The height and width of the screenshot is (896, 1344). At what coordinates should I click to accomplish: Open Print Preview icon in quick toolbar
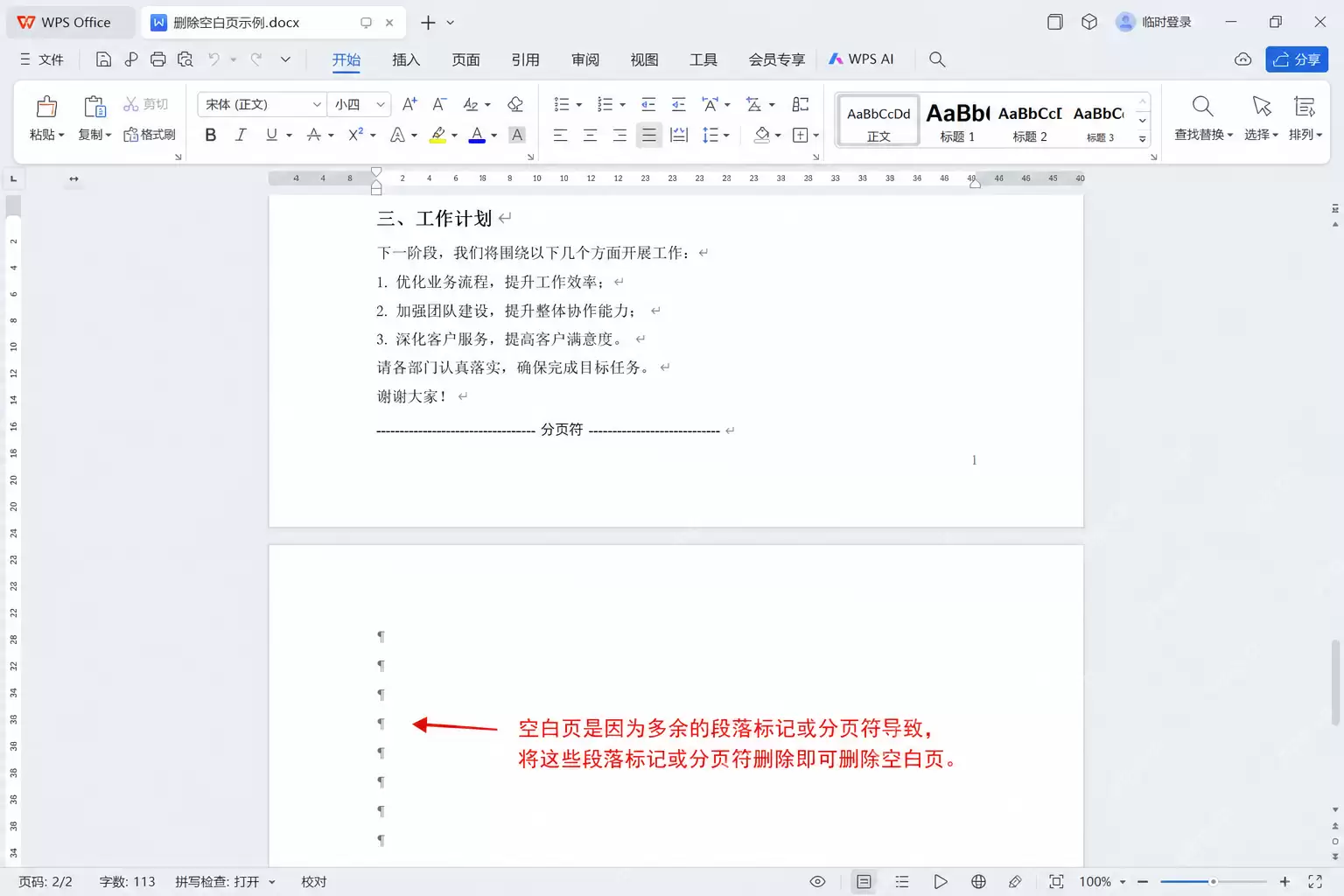pyautogui.click(x=185, y=59)
